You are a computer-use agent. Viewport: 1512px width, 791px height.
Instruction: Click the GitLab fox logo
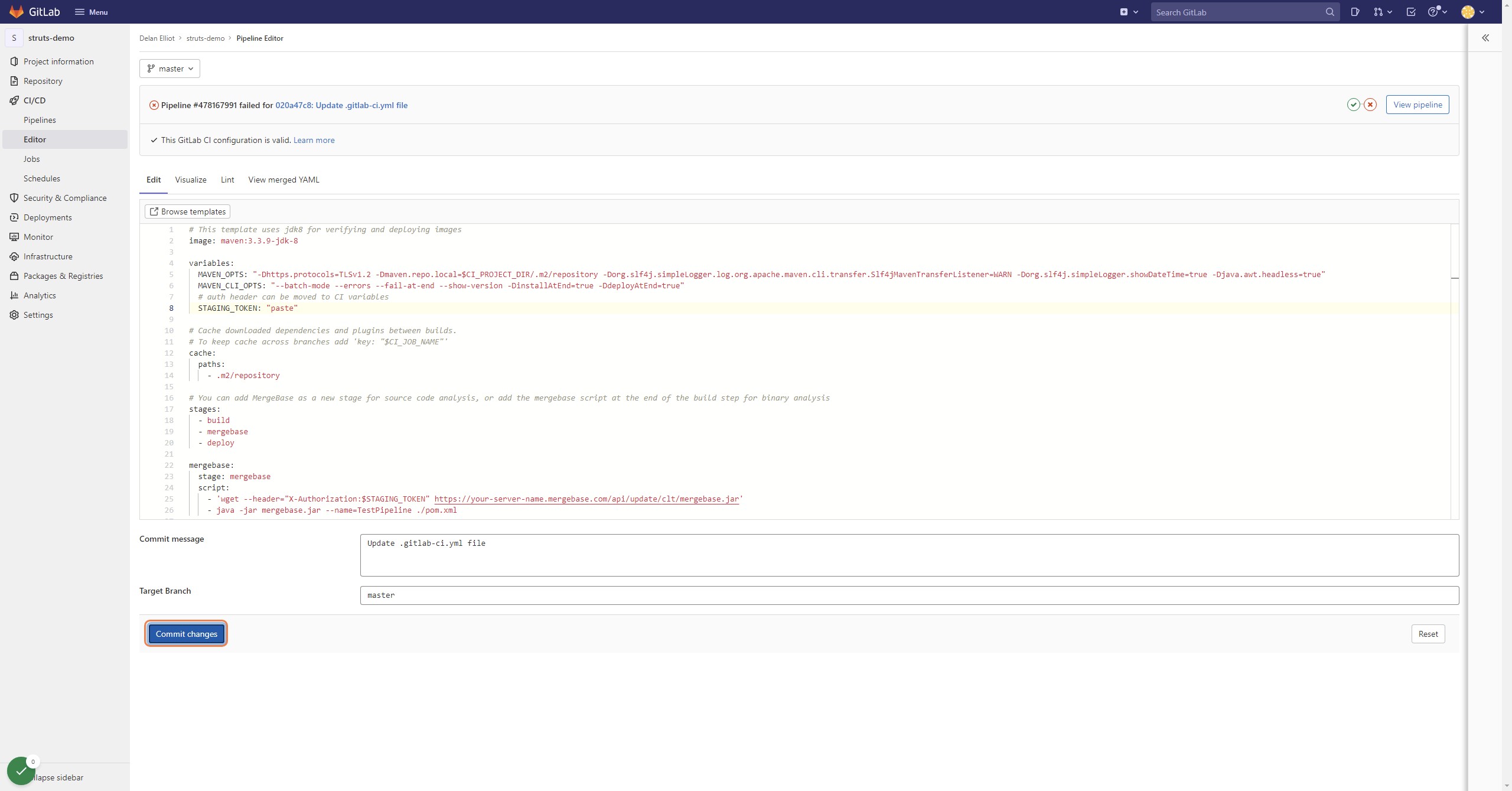tap(17, 12)
